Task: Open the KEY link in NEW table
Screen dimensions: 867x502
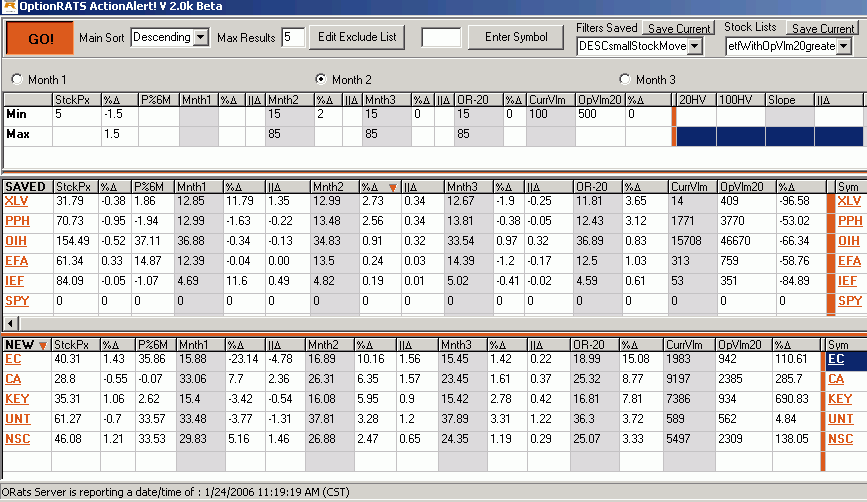Action: click(x=17, y=399)
